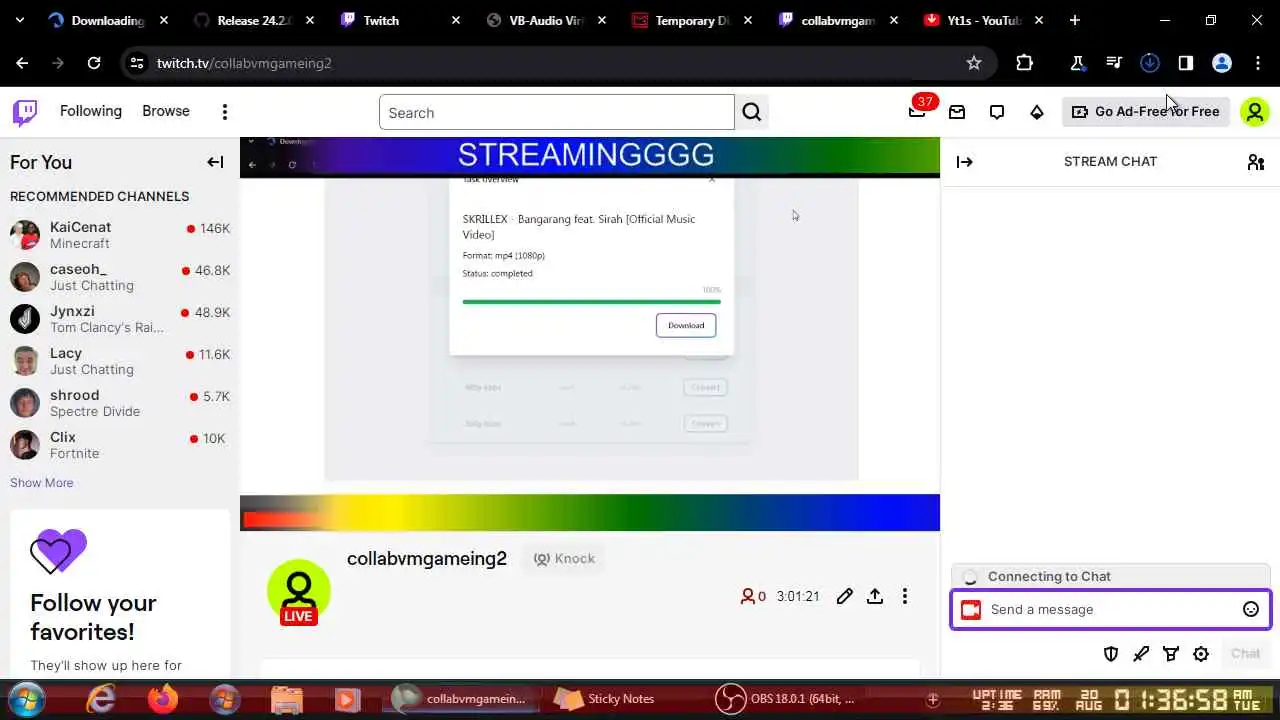Open the three-dot menu under the stream
This screenshot has height=720, width=1280.
[x=905, y=596]
